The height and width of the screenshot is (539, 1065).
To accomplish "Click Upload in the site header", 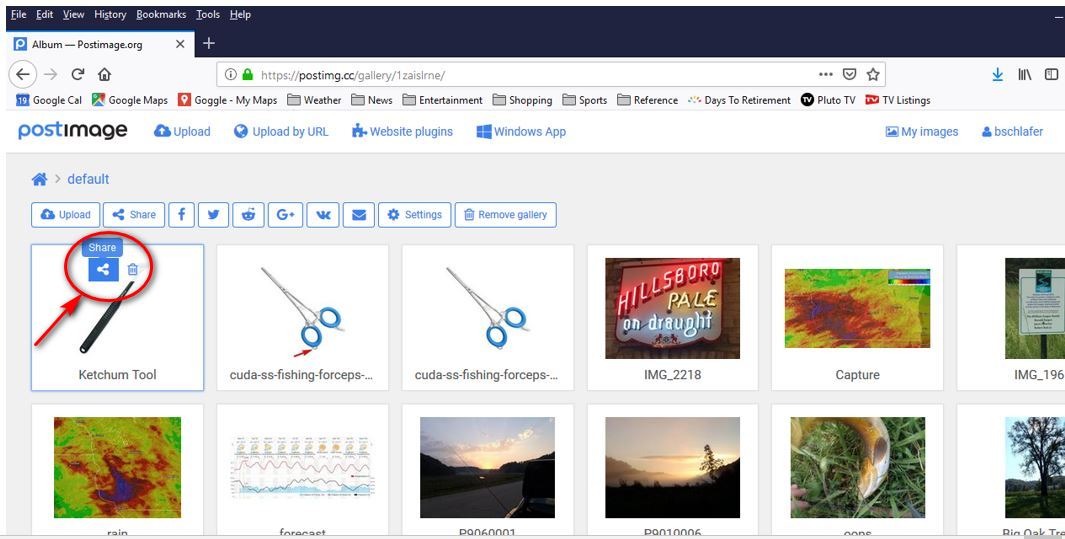I will click(182, 132).
